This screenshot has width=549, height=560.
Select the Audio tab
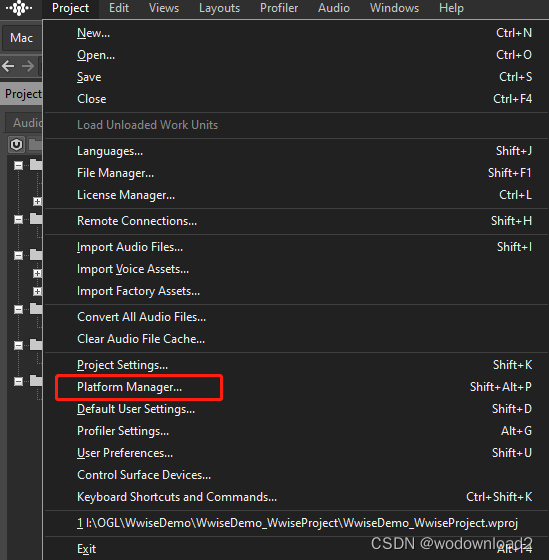pos(25,123)
